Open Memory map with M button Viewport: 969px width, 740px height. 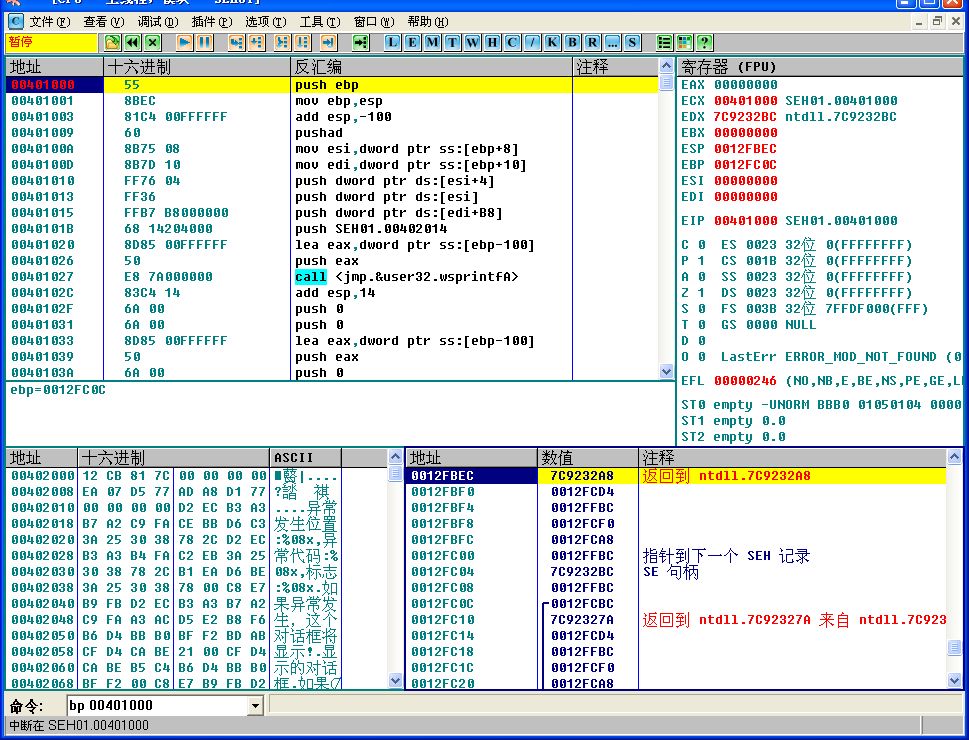coord(433,43)
